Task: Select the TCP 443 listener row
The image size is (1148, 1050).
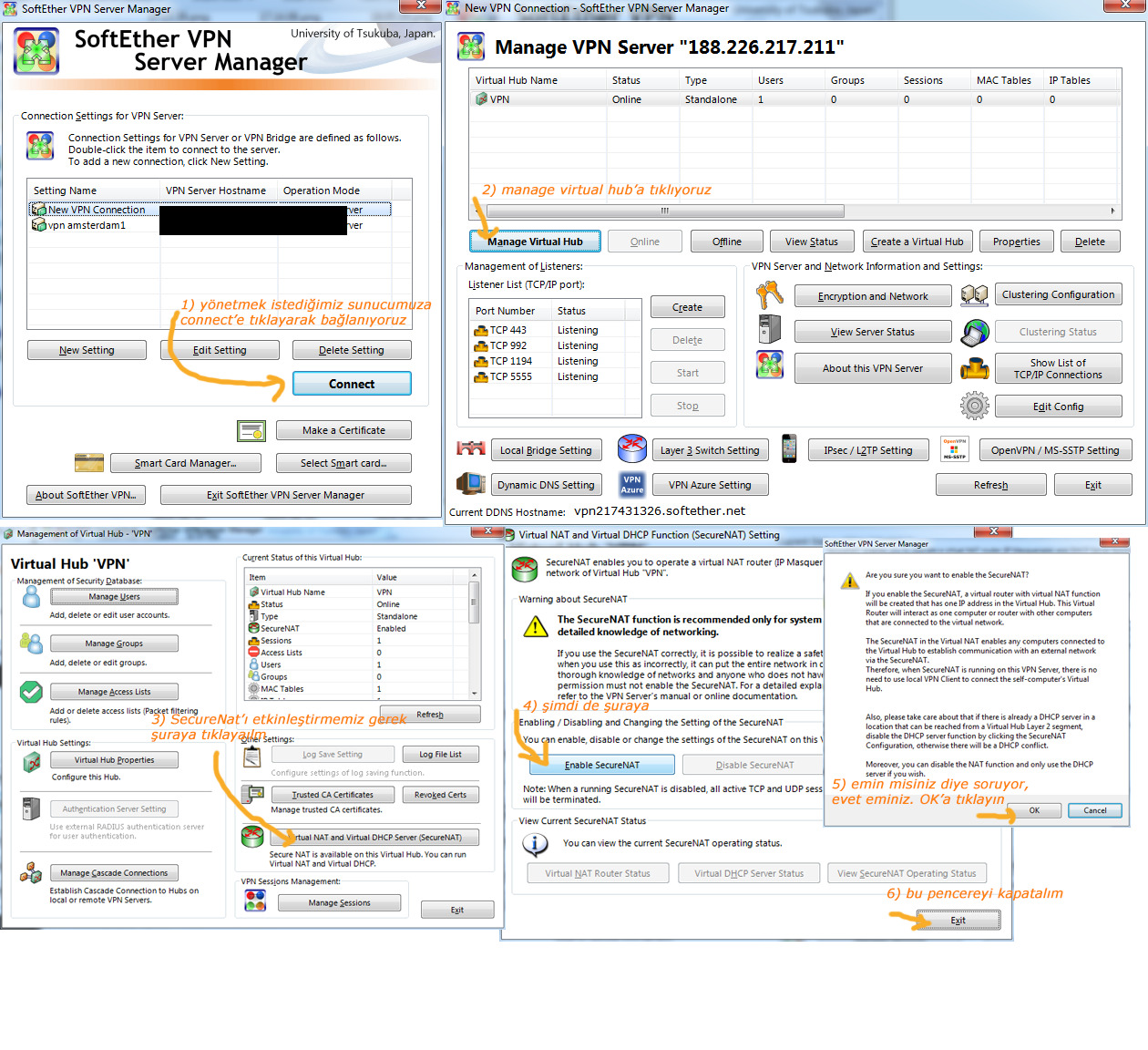Action: pos(556,330)
